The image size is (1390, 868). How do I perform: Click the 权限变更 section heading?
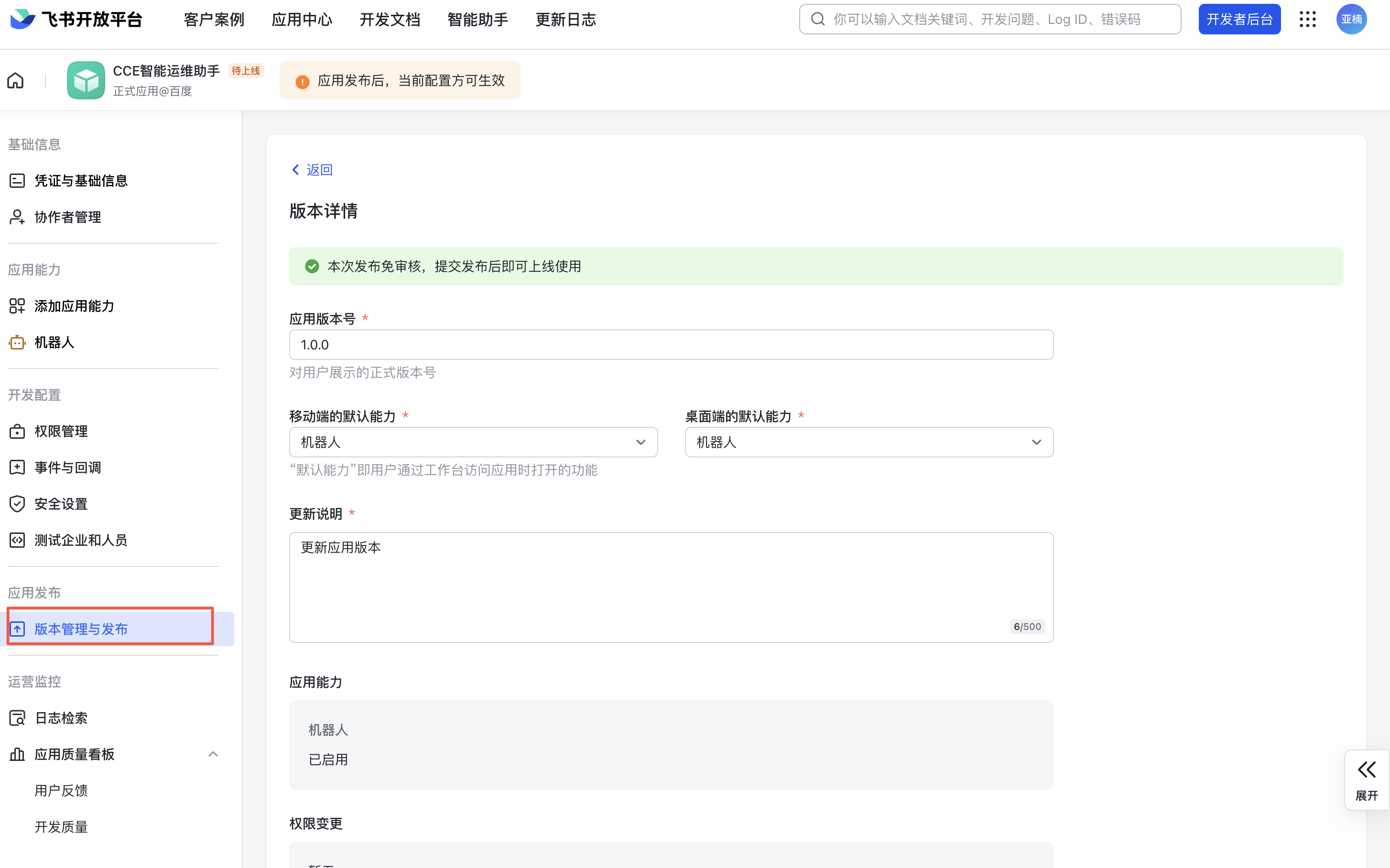(x=316, y=823)
